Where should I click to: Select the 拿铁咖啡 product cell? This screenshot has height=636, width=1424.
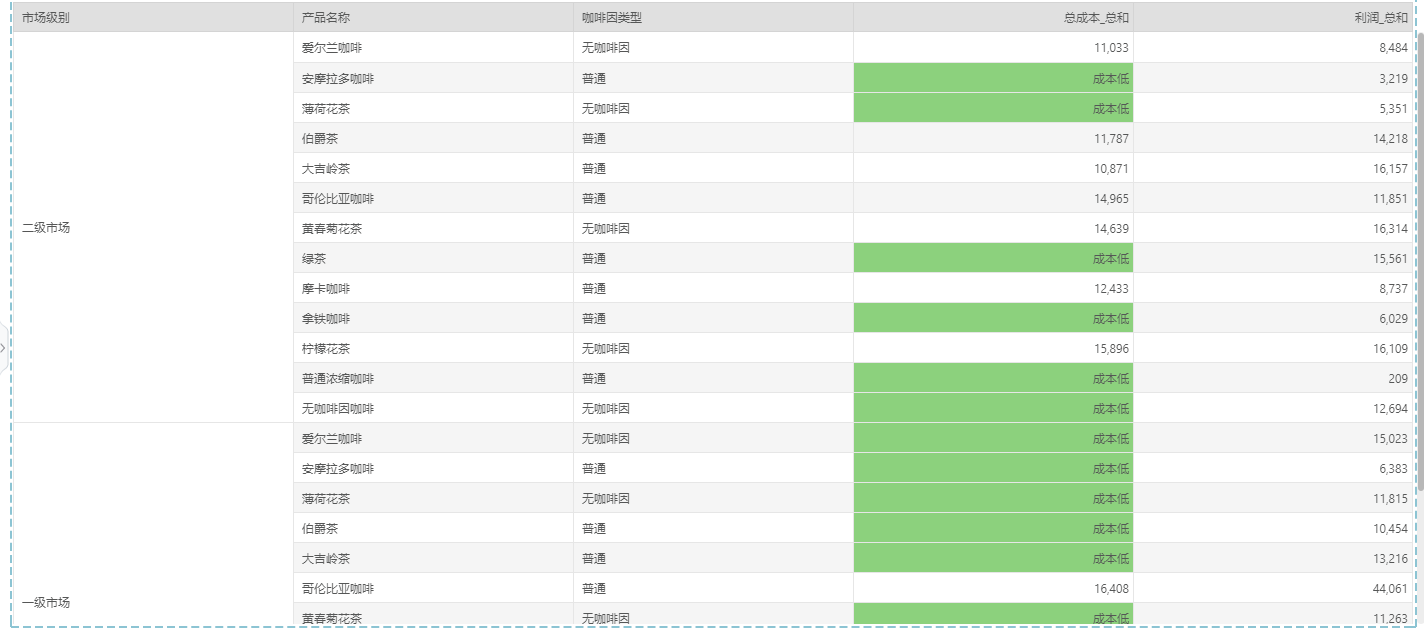[326, 319]
